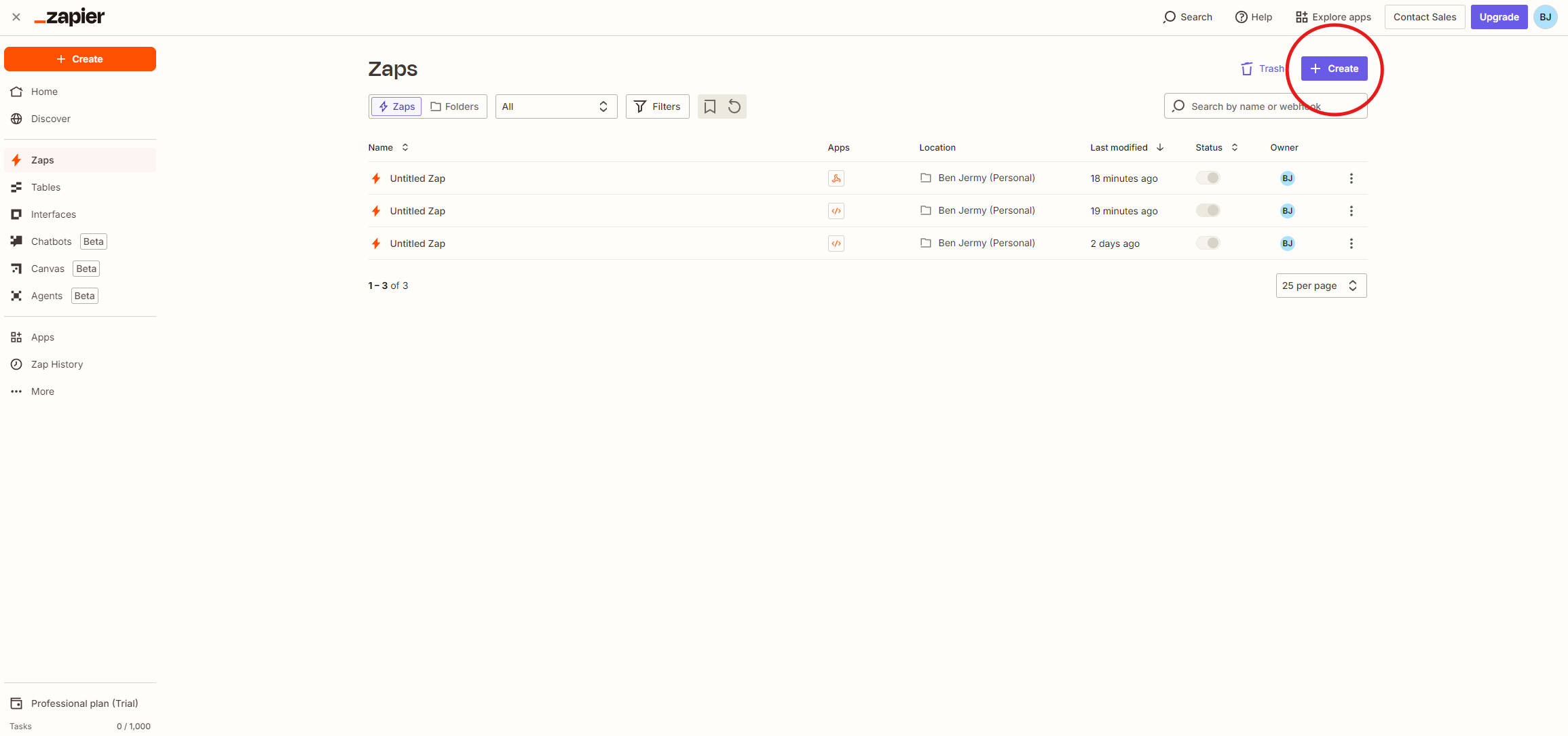Click the purple Create button
This screenshot has height=736, width=1568.
pos(1334,69)
